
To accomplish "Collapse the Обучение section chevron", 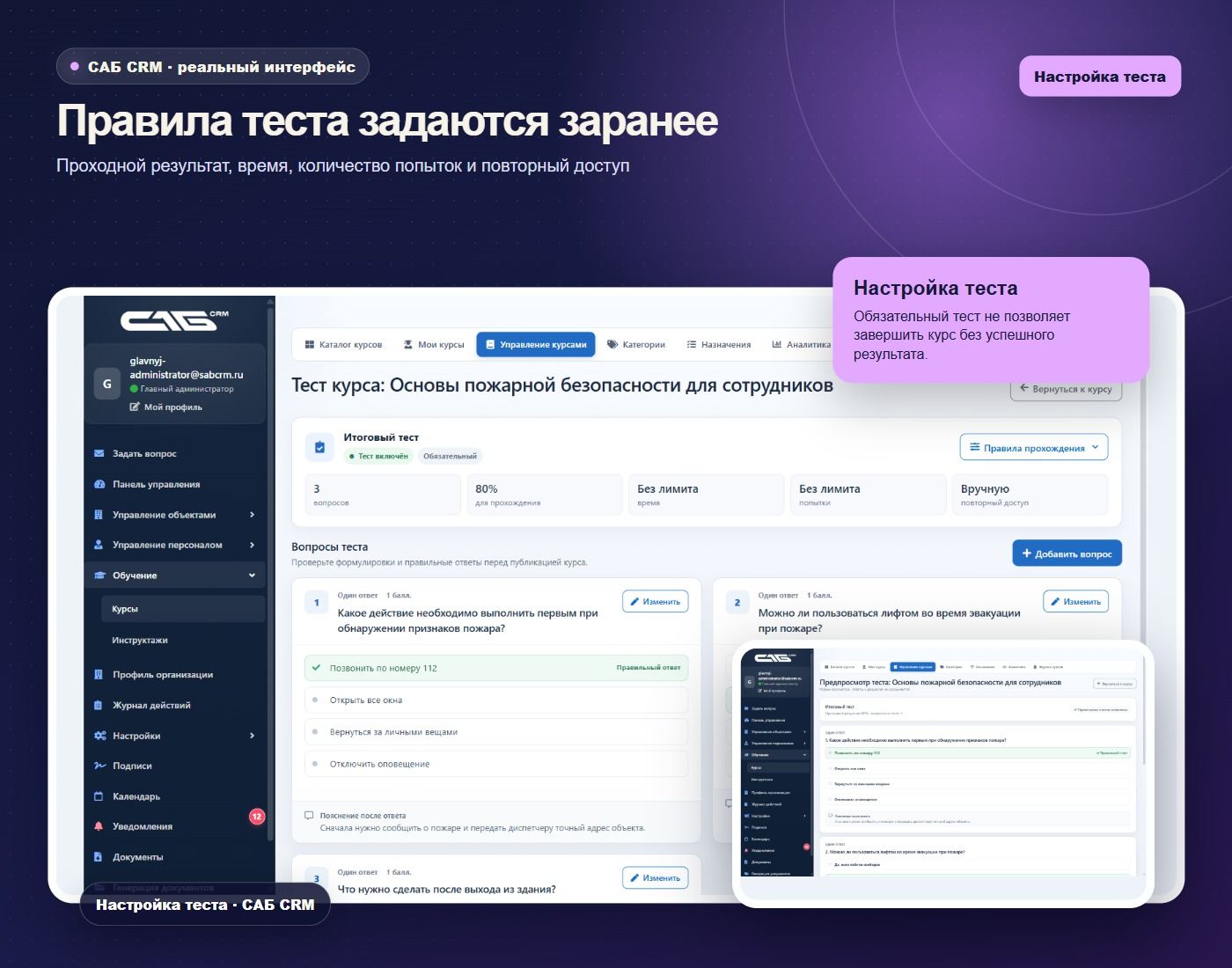I will [252, 576].
